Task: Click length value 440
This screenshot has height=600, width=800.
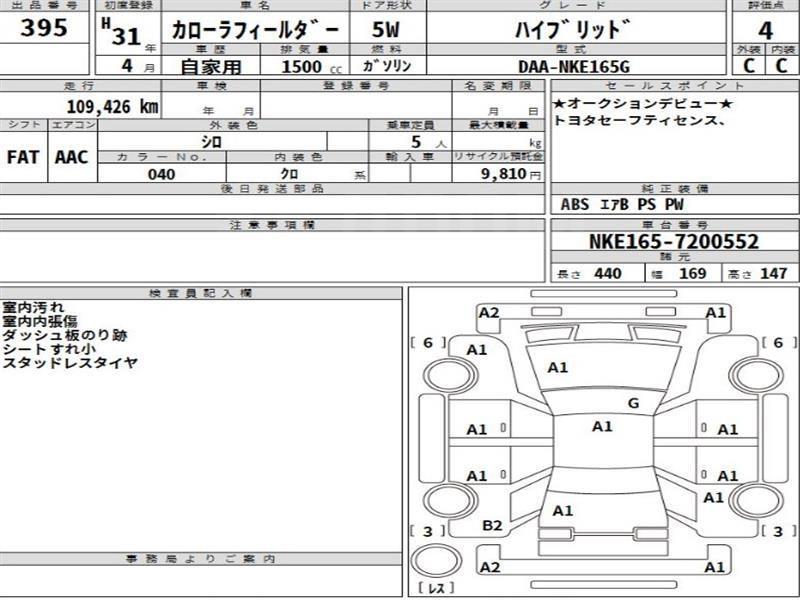Action: click(x=608, y=273)
